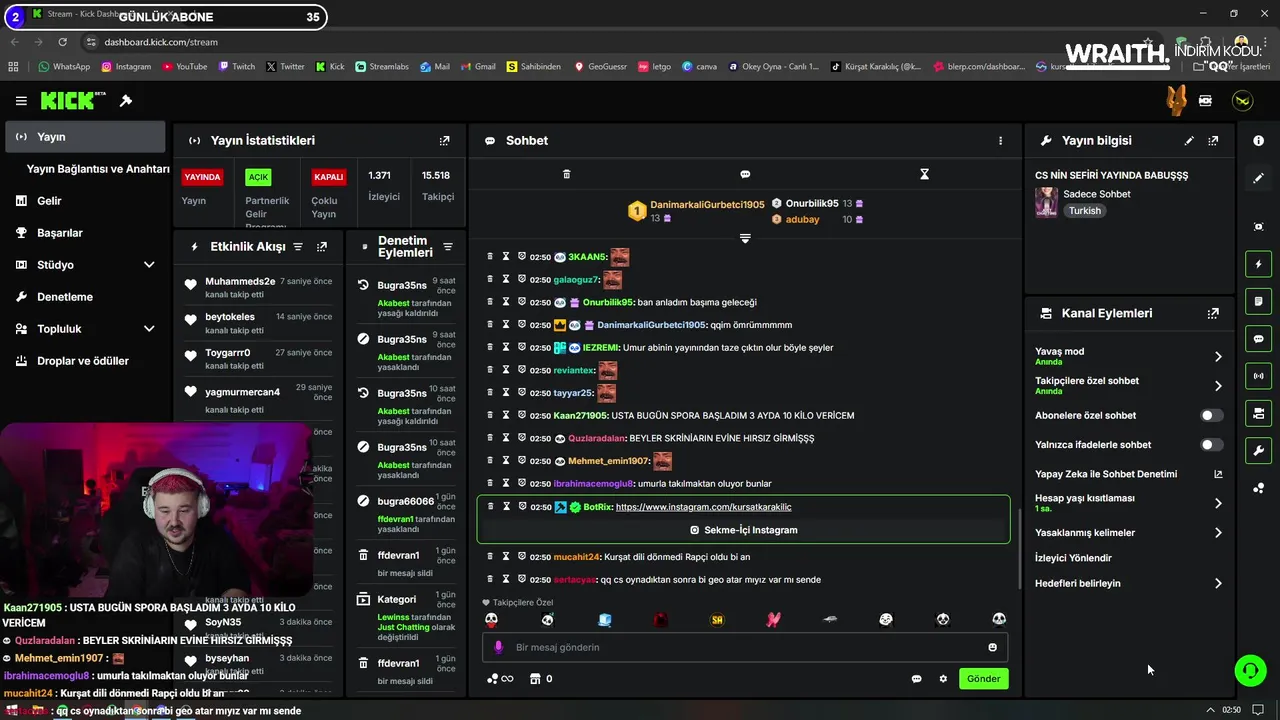Click the message input field
The image size is (1280, 720).
(x=745, y=647)
